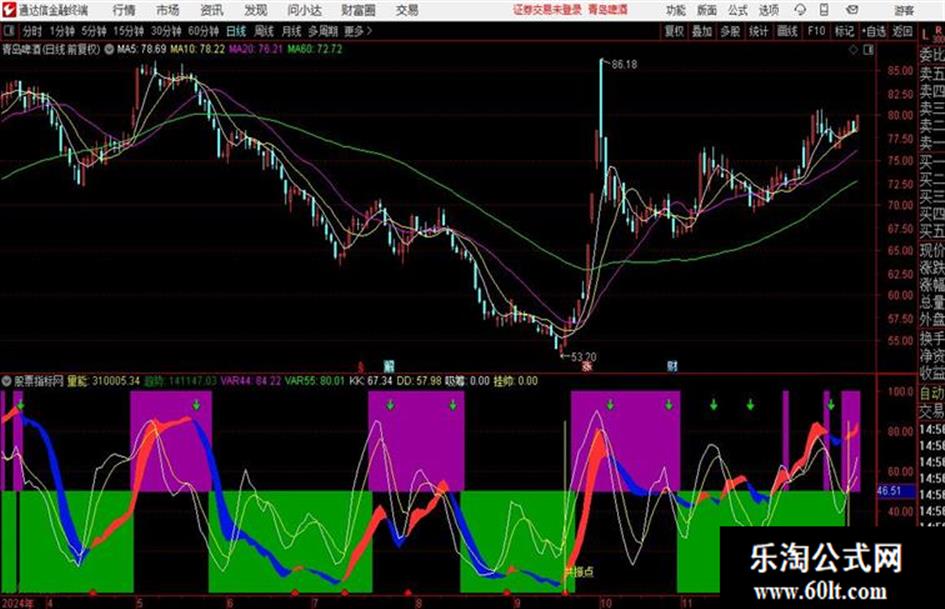The image size is (945, 609).
Task: Click the red 青岛啤酒 link in top bar
Action: point(608,10)
